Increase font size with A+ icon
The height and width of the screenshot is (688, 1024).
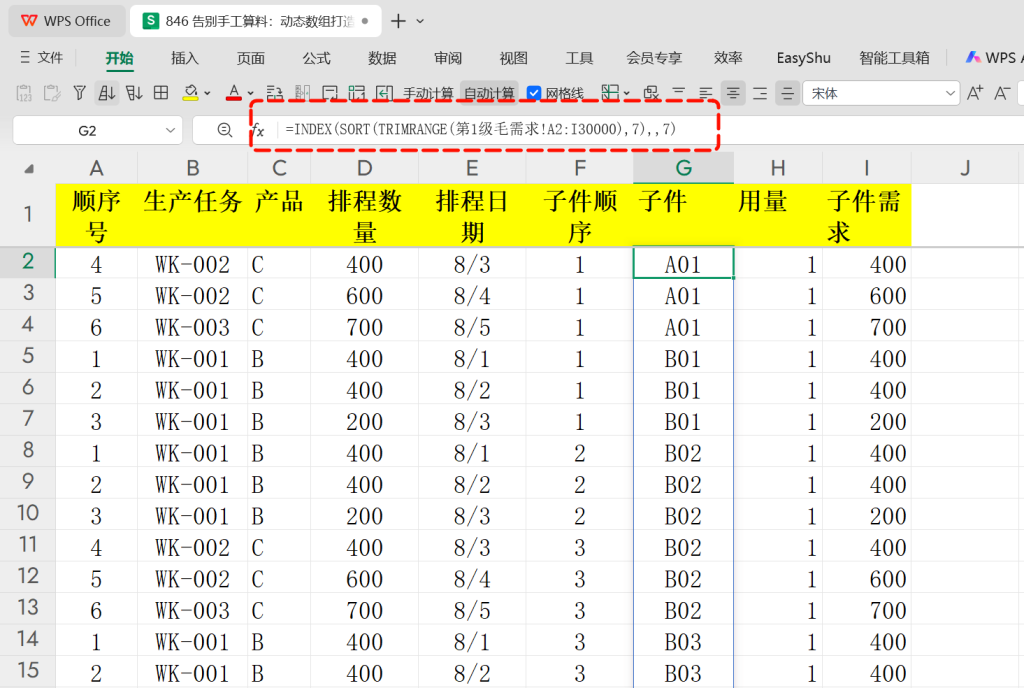(974, 93)
